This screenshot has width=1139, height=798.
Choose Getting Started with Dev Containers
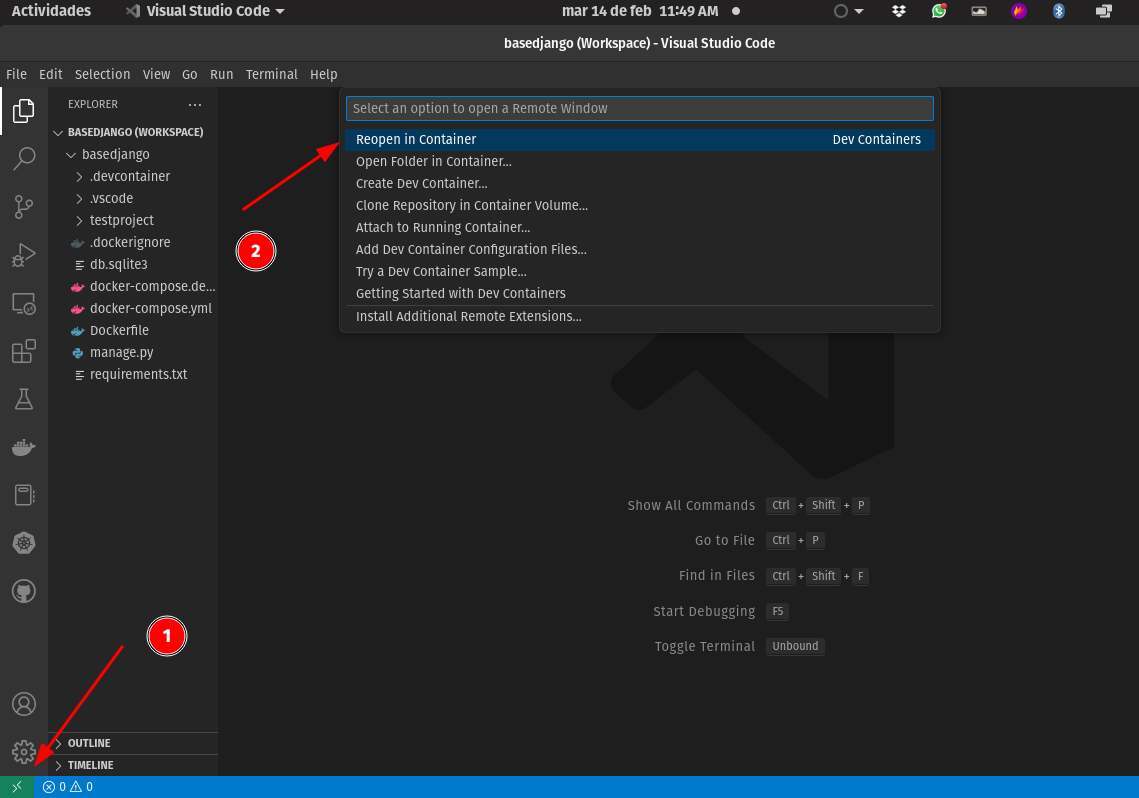(640, 293)
